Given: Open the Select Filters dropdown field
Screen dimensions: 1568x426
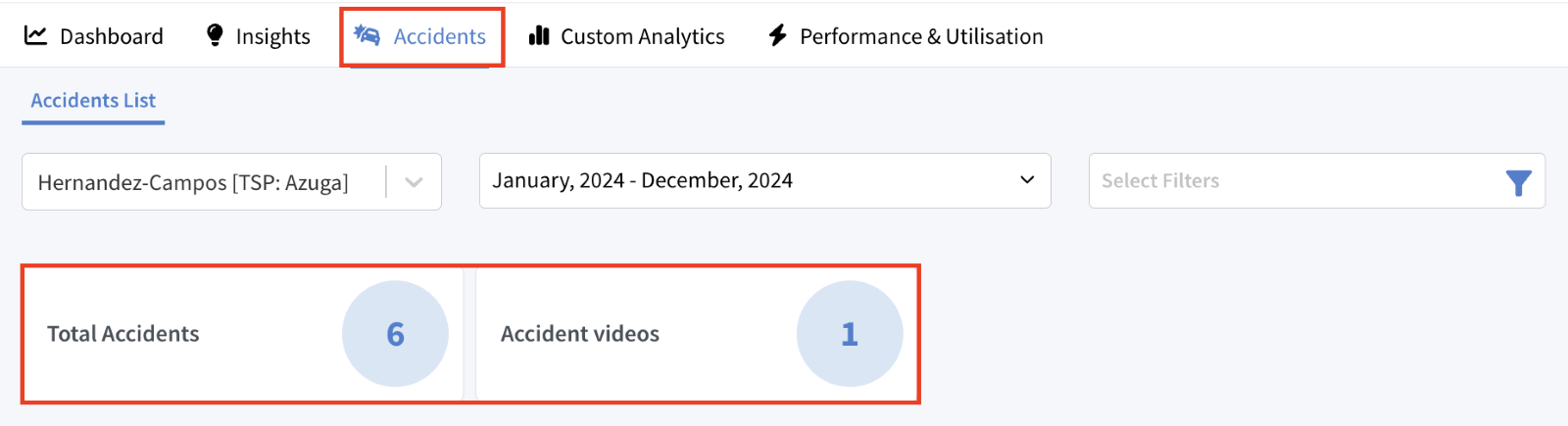Looking at the screenshot, I should coord(1317,180).
